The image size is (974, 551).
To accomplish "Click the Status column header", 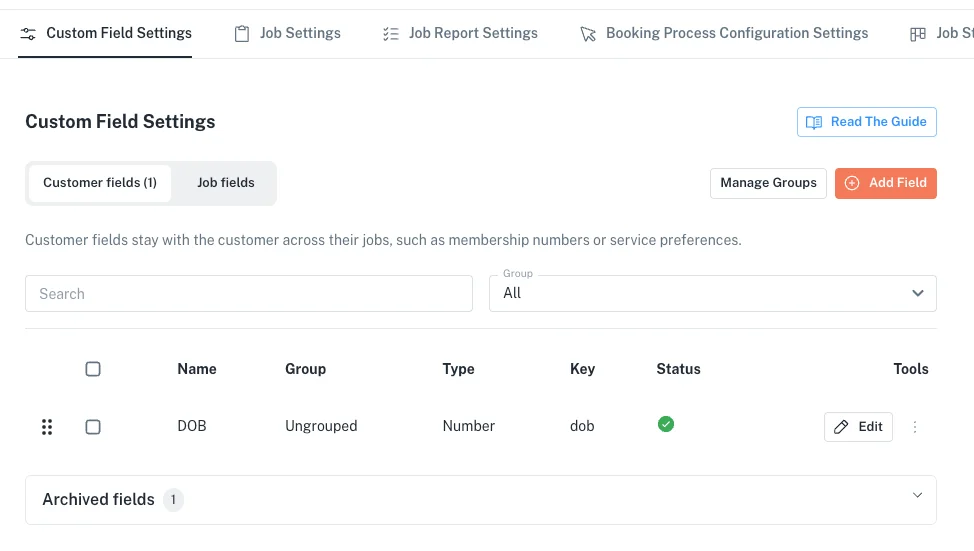I will click(x=678, y=369).
